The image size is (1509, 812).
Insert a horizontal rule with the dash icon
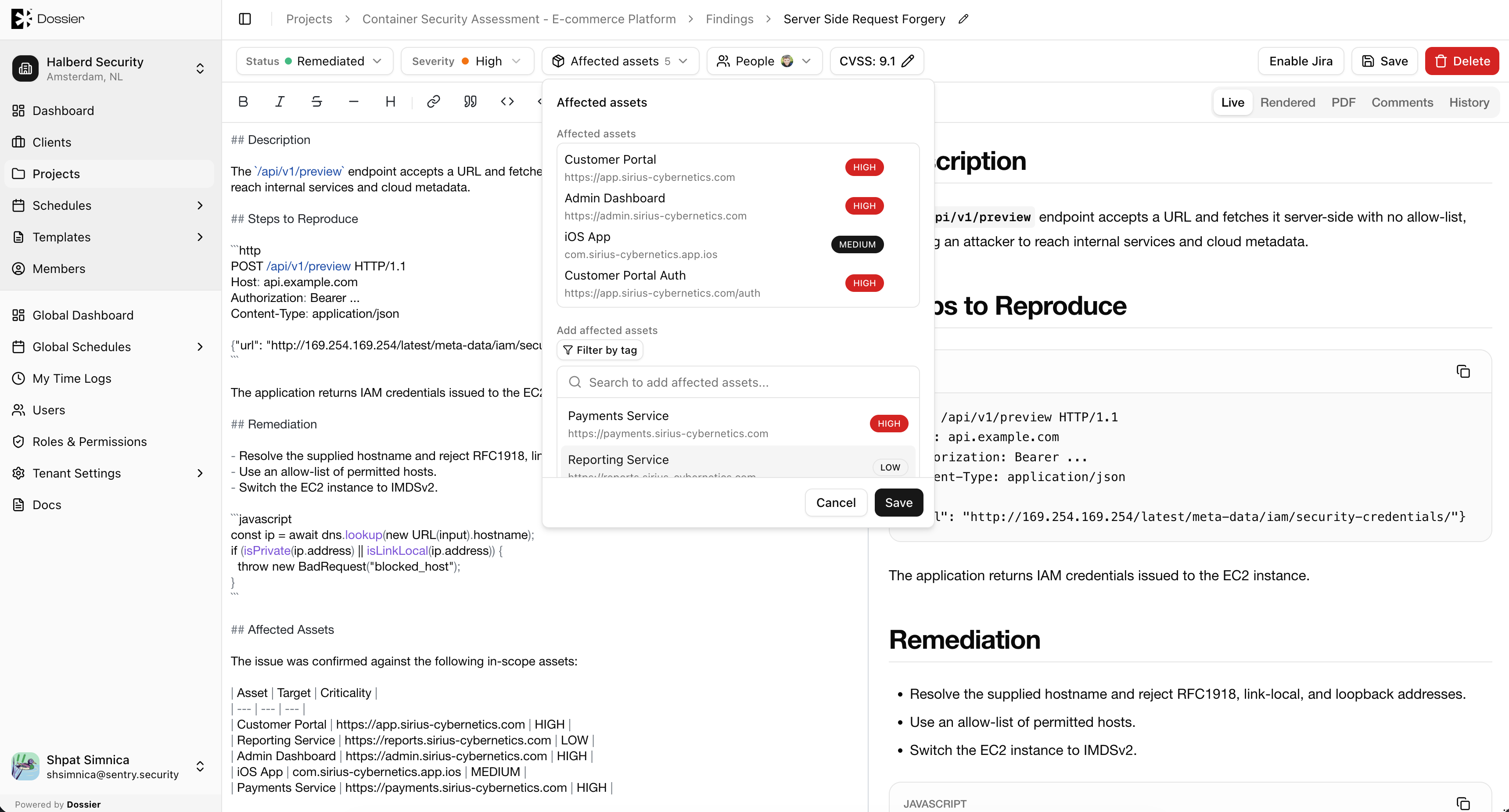click(353, 102)
